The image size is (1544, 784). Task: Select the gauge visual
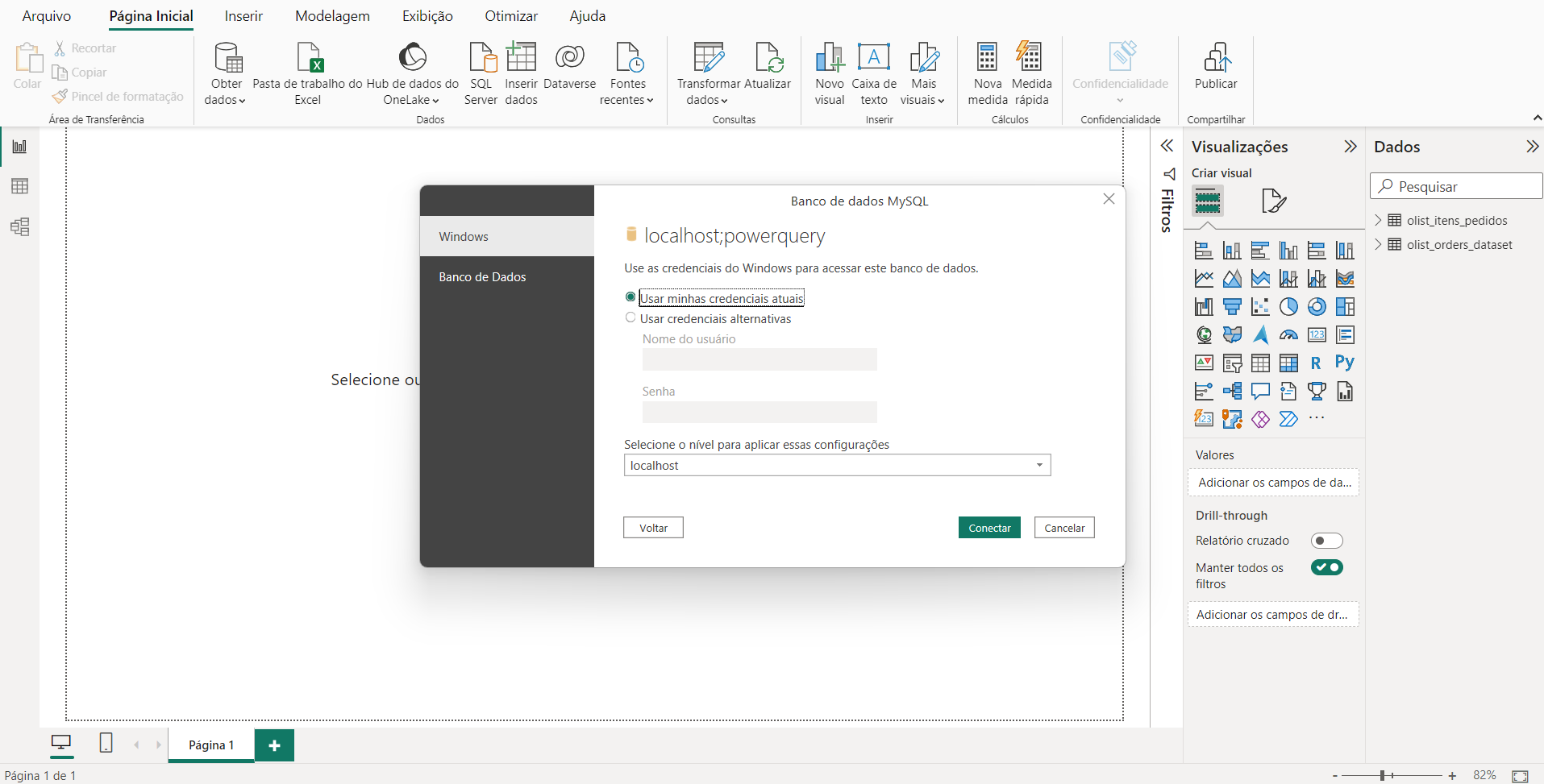(x=1288, y=334)
